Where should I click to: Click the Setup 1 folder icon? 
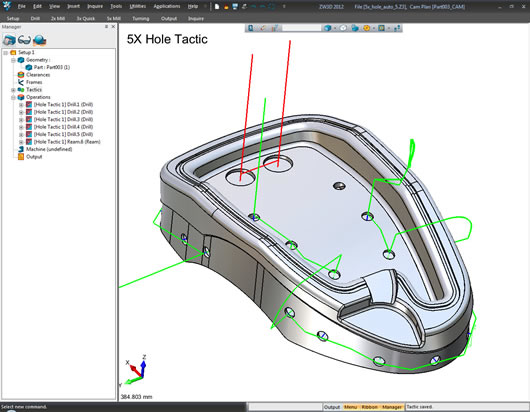(x=13, y=52)
